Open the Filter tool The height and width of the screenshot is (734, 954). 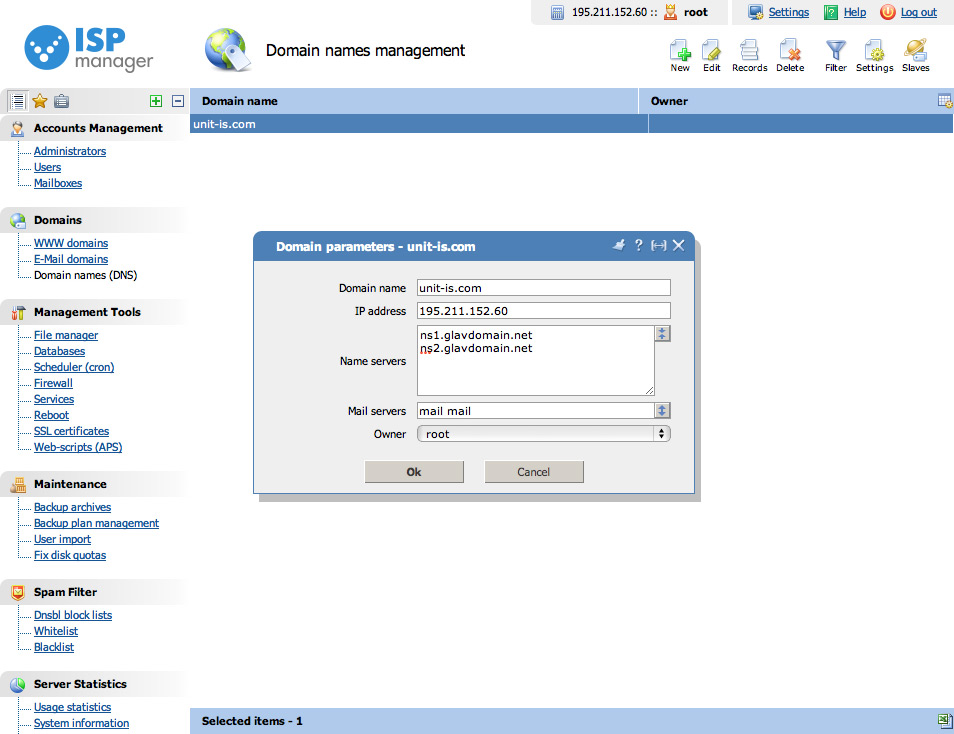[836, 54]
